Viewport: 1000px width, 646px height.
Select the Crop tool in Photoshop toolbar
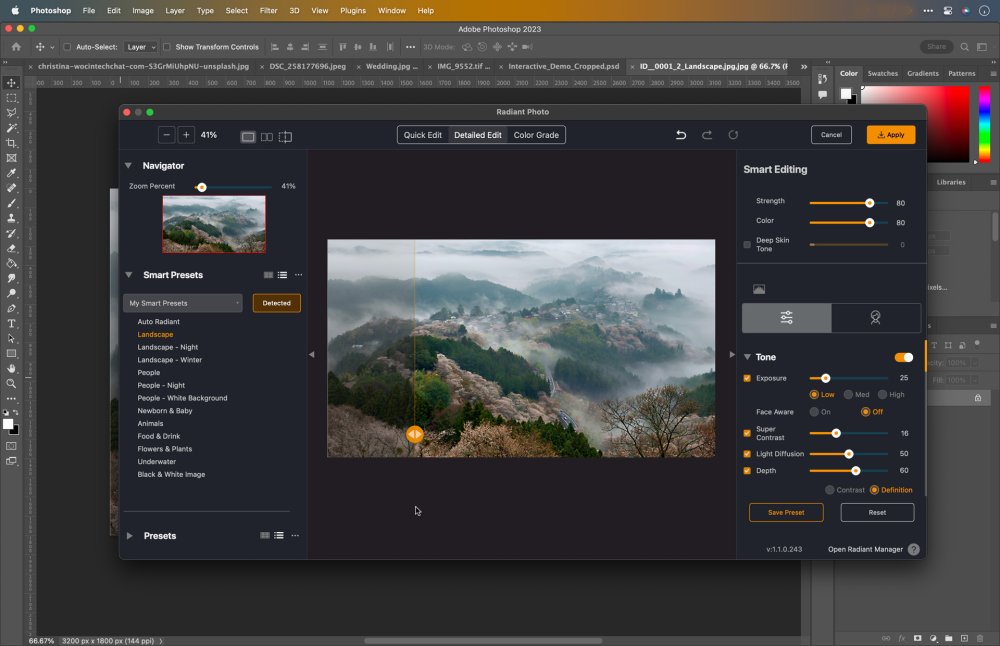(12, 143)
